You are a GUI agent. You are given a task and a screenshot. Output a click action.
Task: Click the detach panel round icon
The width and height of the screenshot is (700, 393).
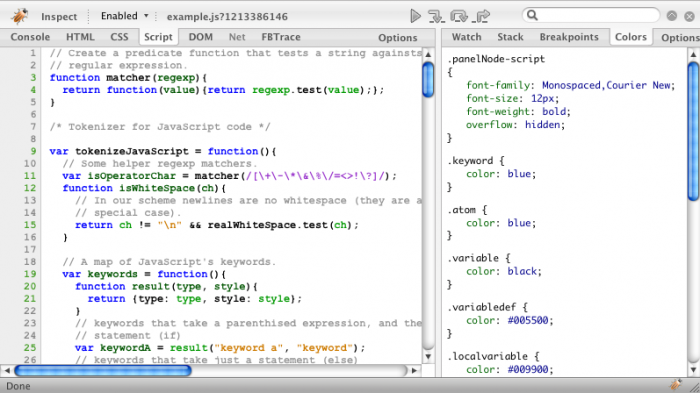[672, 16]
